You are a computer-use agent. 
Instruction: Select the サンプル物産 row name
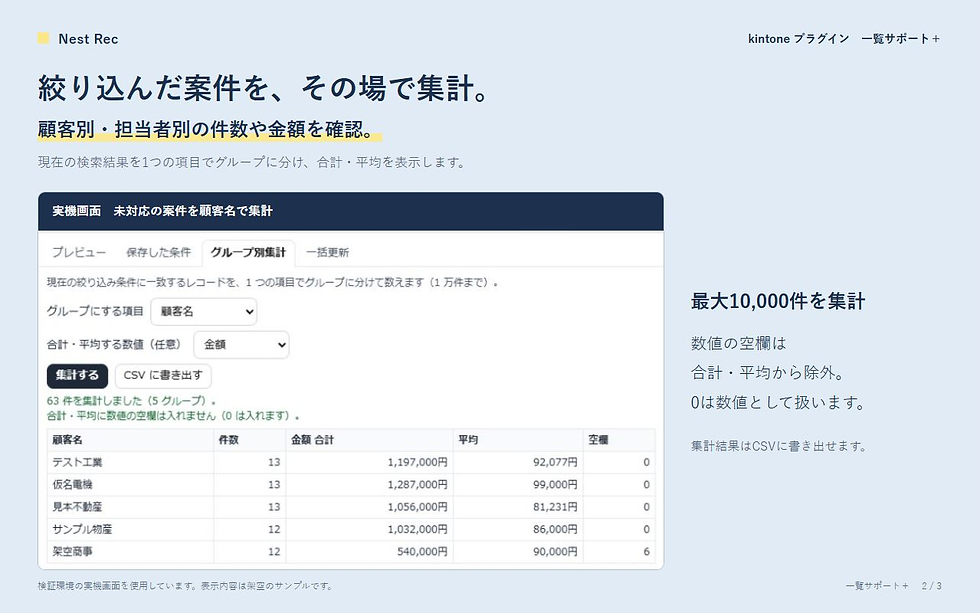click(82, 529)
